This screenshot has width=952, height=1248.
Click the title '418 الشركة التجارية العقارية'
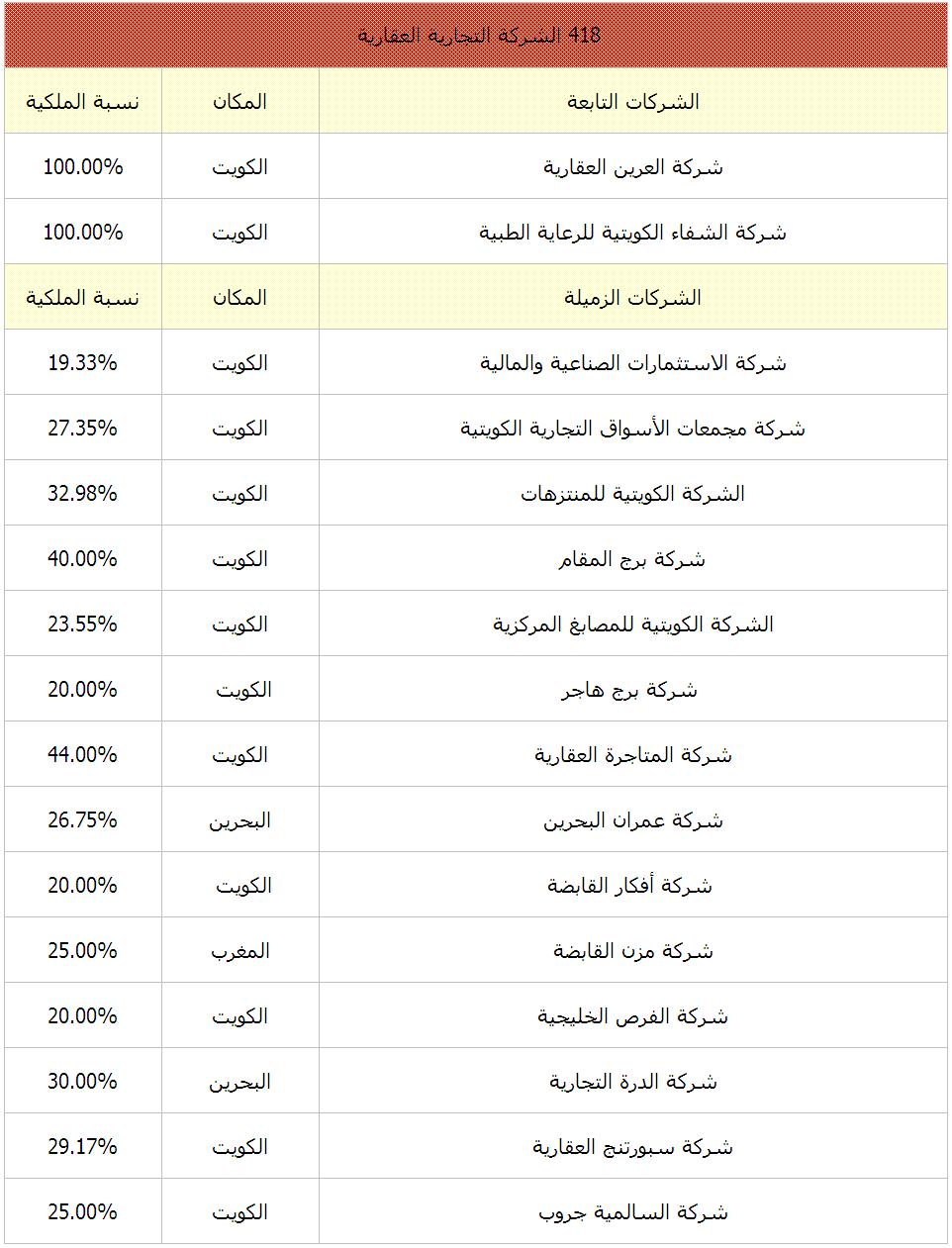pyautogui.click(x=478, y=36)
